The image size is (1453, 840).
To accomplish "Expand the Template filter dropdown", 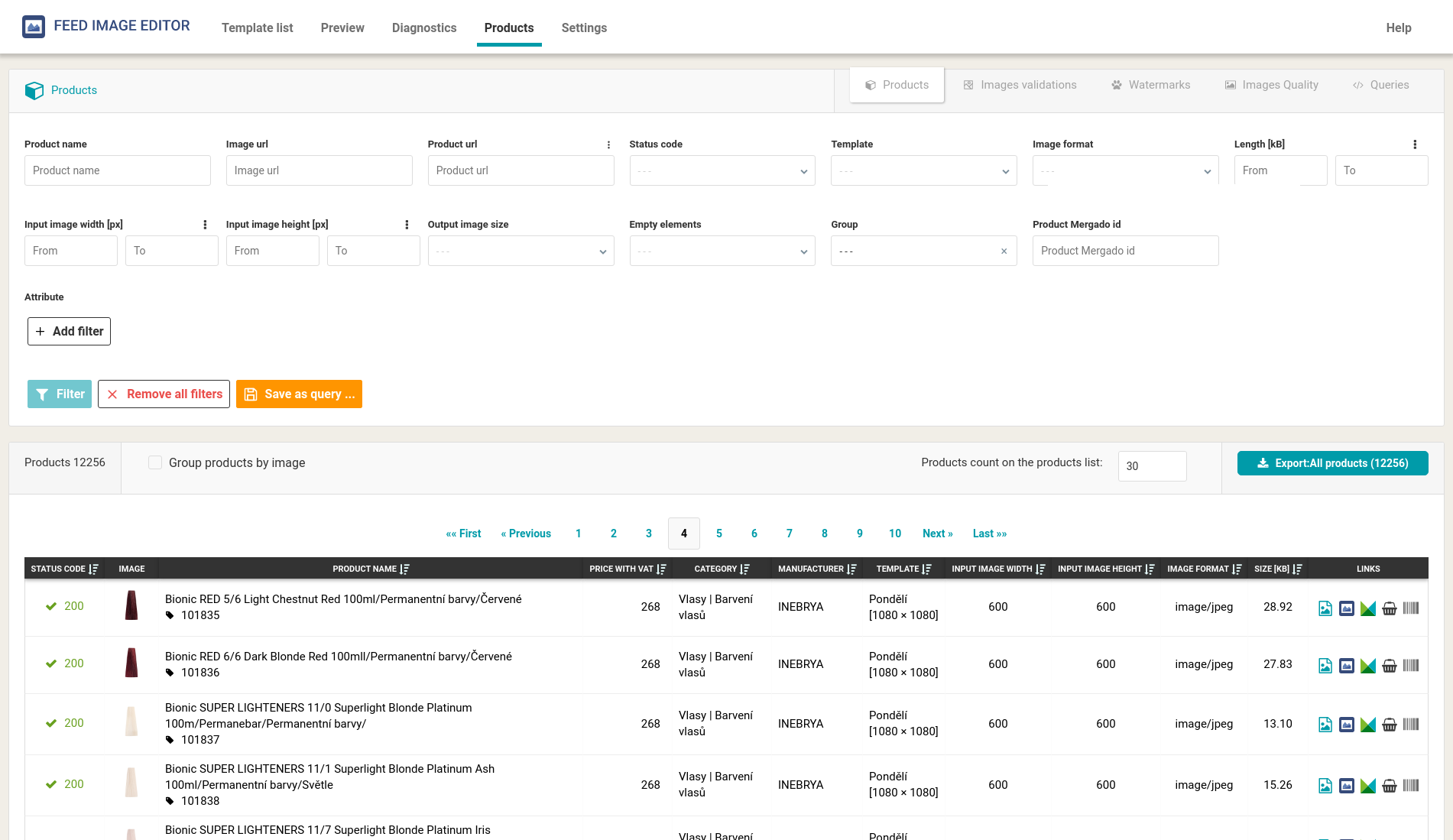I will (923, 170).
